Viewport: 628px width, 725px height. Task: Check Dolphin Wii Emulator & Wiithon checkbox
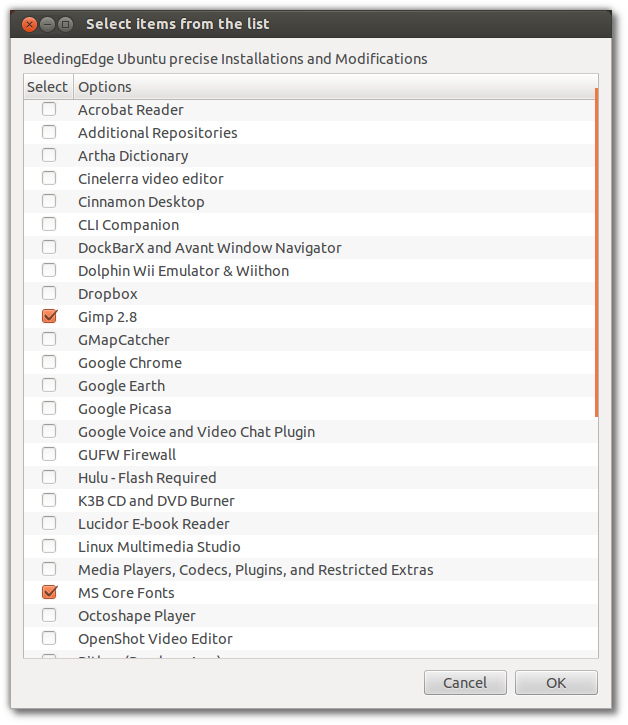[x=49, y=270]
